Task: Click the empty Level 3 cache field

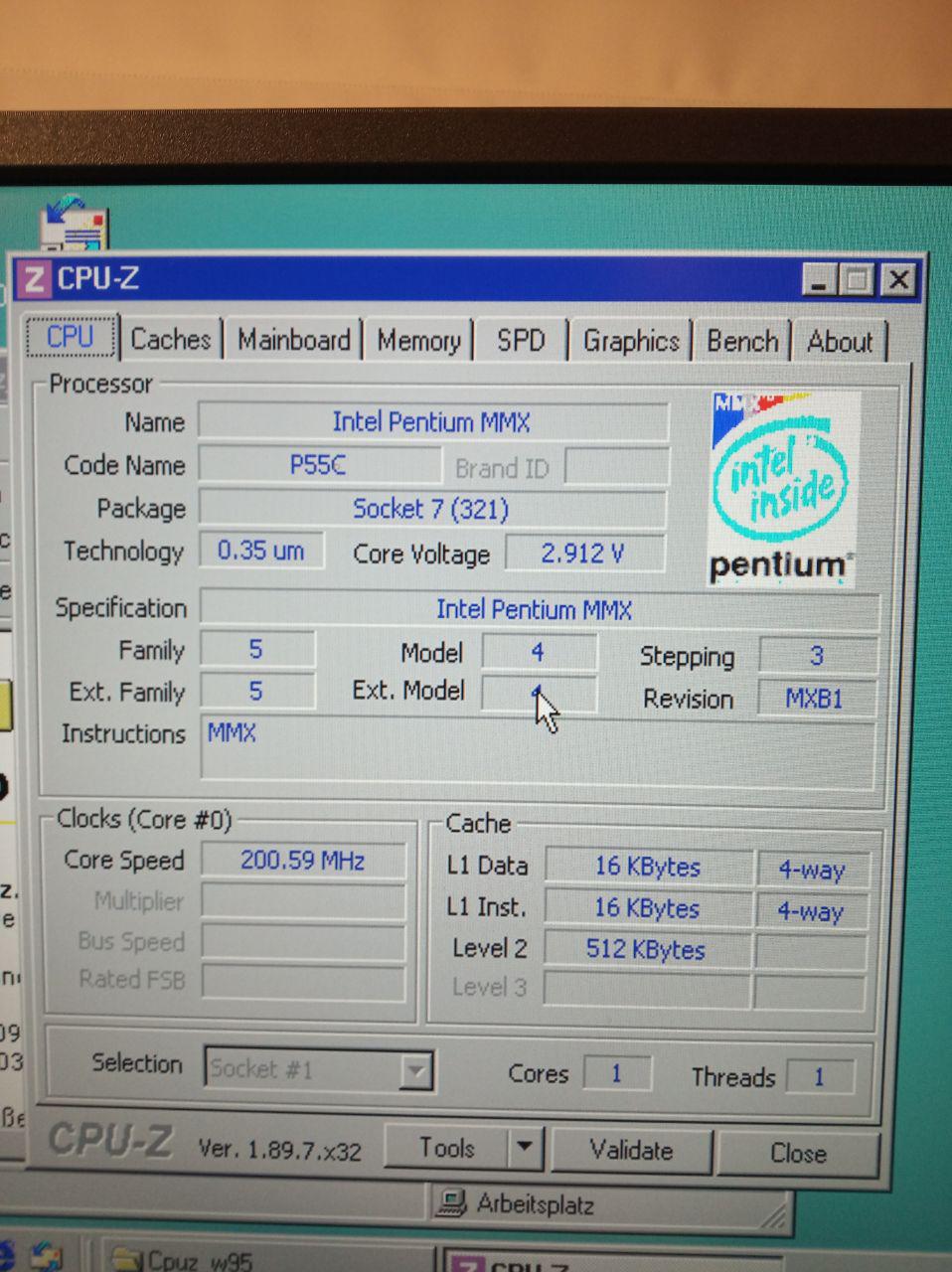Action: point(646,990)
